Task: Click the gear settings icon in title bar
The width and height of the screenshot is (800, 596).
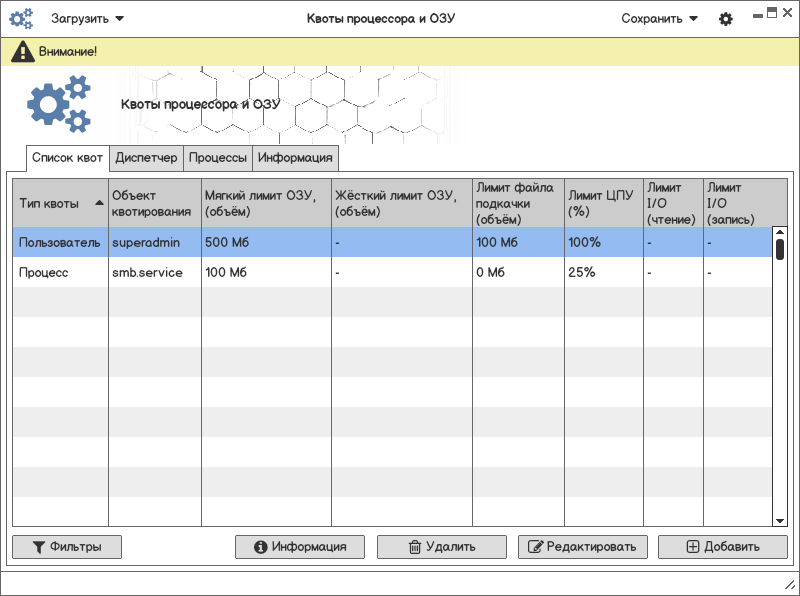Action: pyautogui.click(x=726, y=19)
